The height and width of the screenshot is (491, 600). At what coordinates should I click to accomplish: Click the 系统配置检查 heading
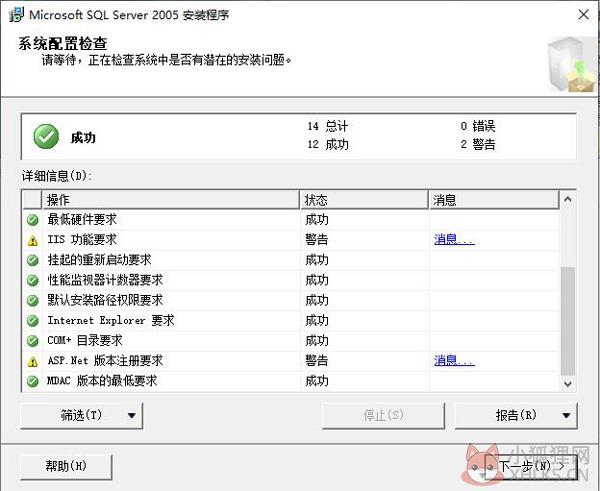point(63,44)
